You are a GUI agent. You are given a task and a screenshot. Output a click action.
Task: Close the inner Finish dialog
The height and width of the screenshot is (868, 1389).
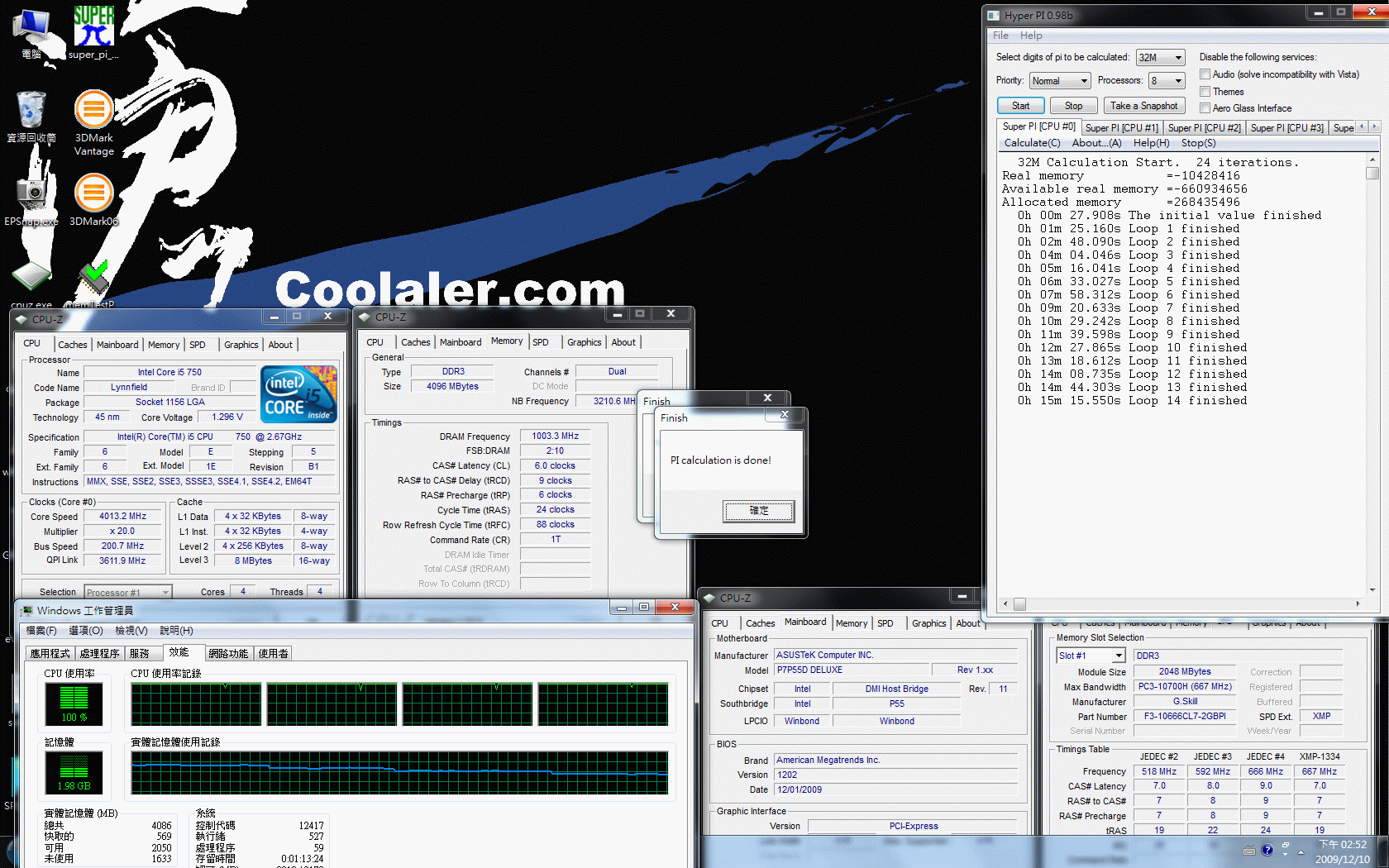[785, 414]
